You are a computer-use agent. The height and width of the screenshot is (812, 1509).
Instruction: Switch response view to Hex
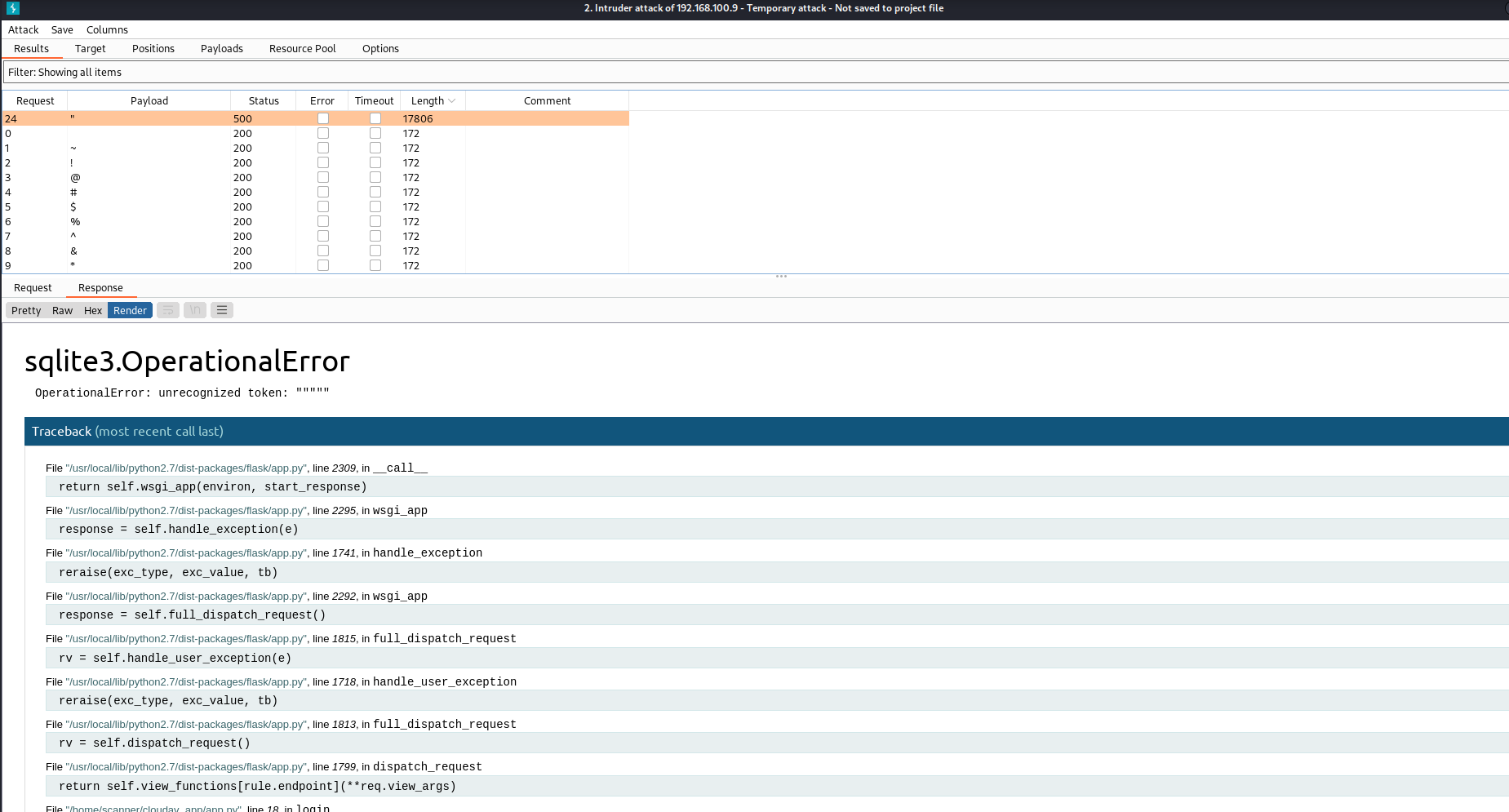tap(93, 310)
